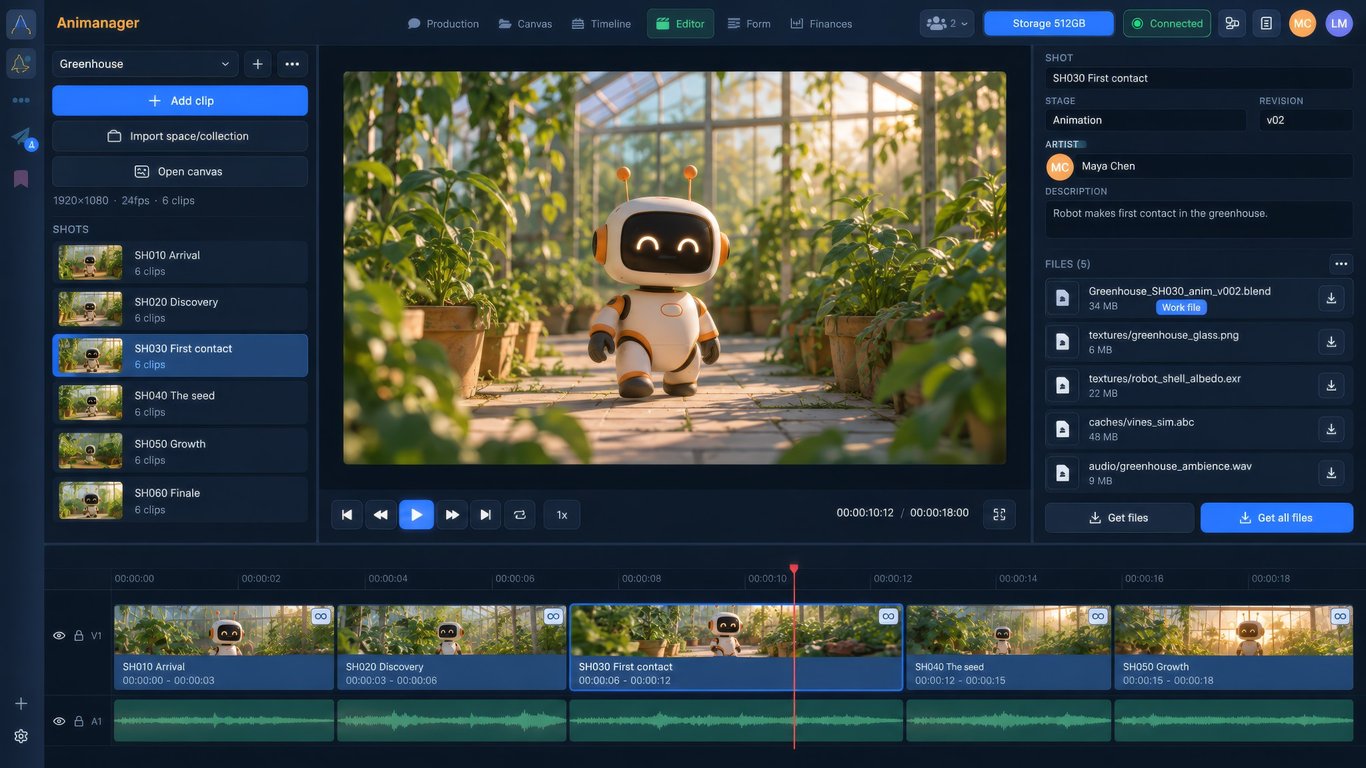Switch to the Form tab

pos(749,23)
